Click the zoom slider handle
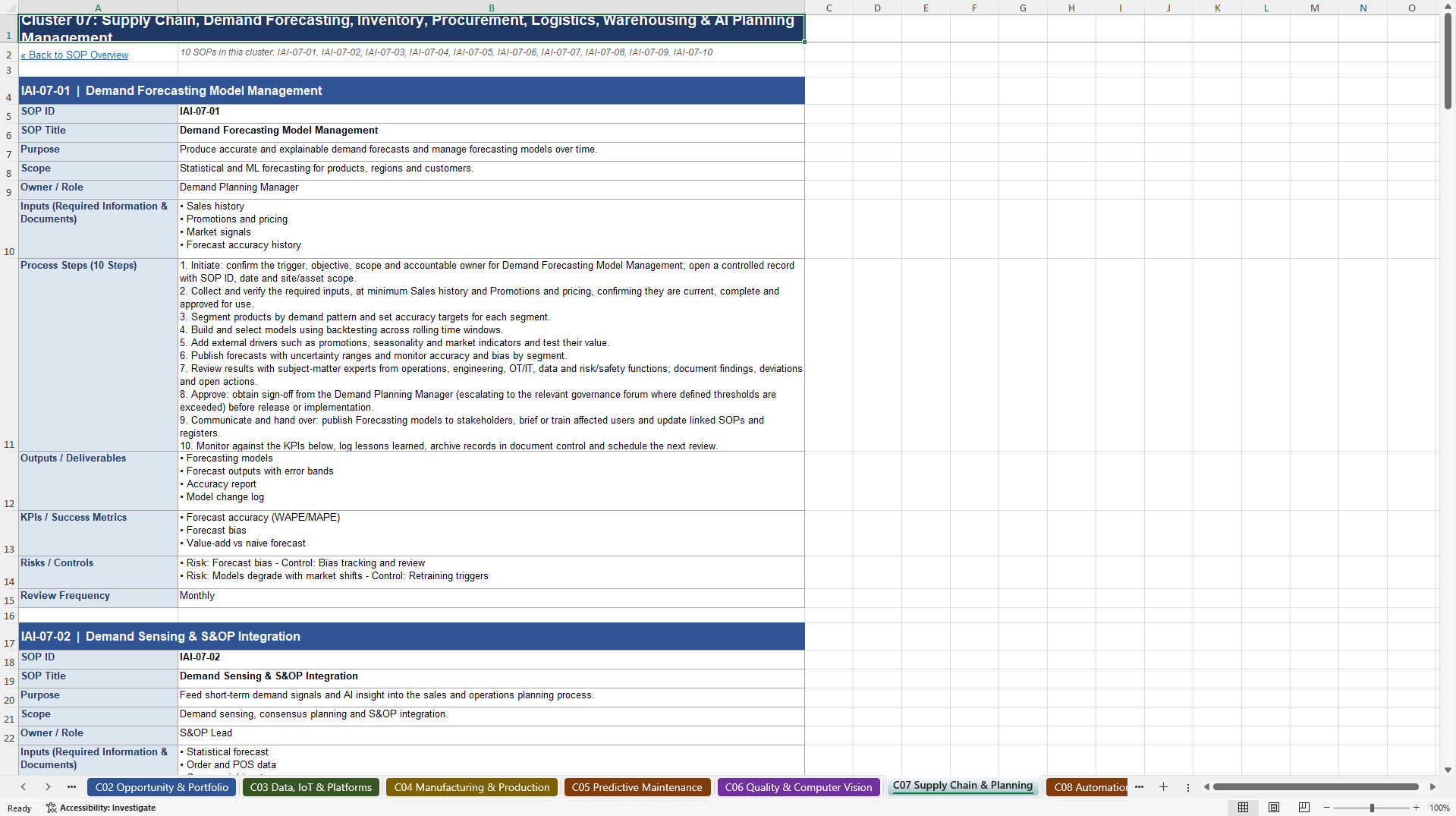Viewport: 1456px width, 816px height. point(1372,808)
